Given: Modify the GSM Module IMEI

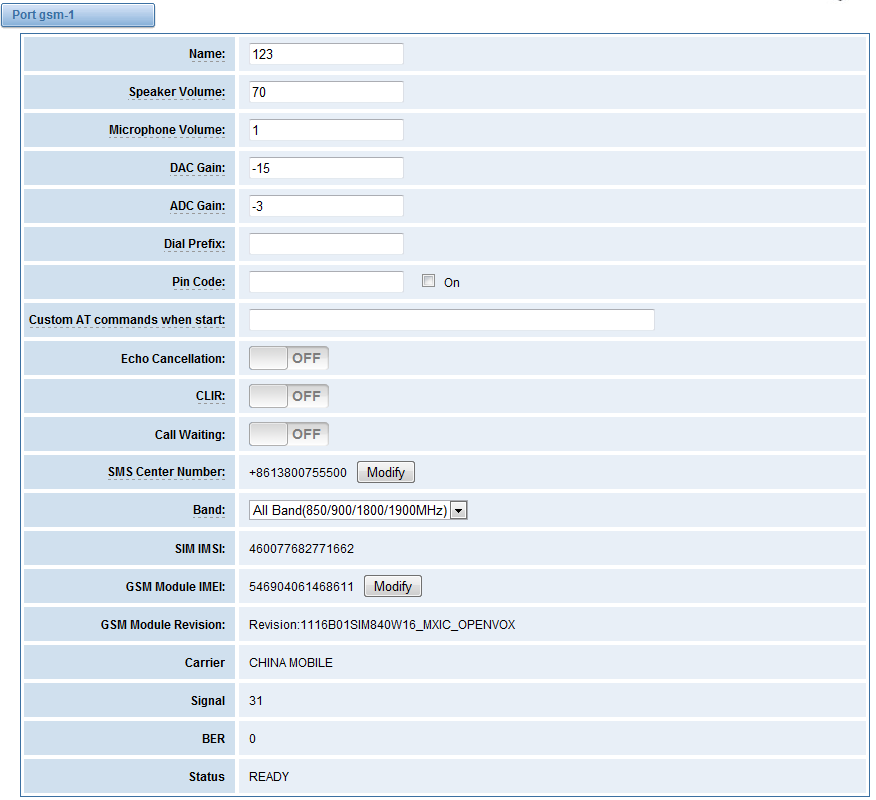Looking at the screenshot, I should [x=393, y=587].
